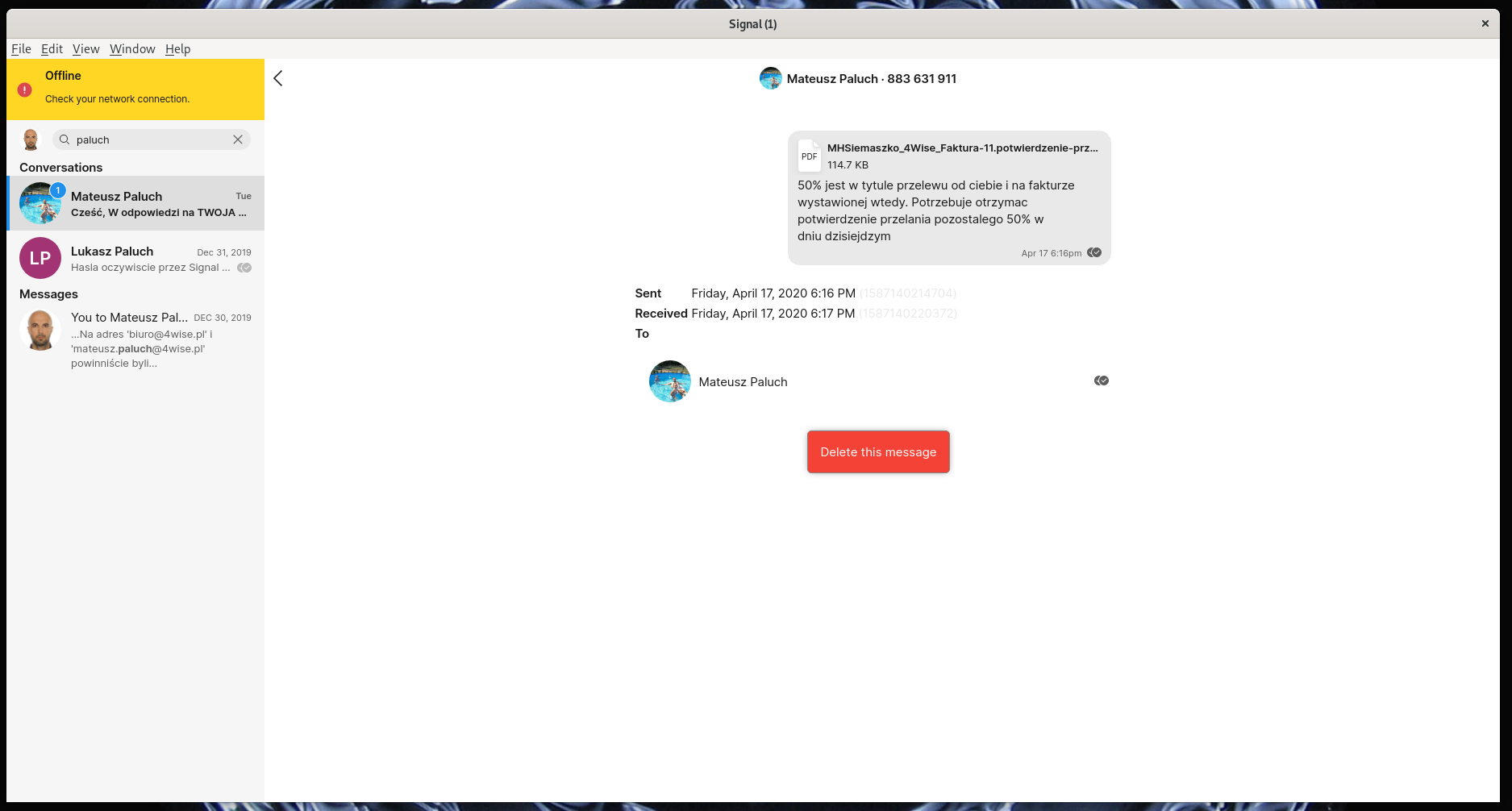Click the message text starting 50% jest

coord(935,210)
